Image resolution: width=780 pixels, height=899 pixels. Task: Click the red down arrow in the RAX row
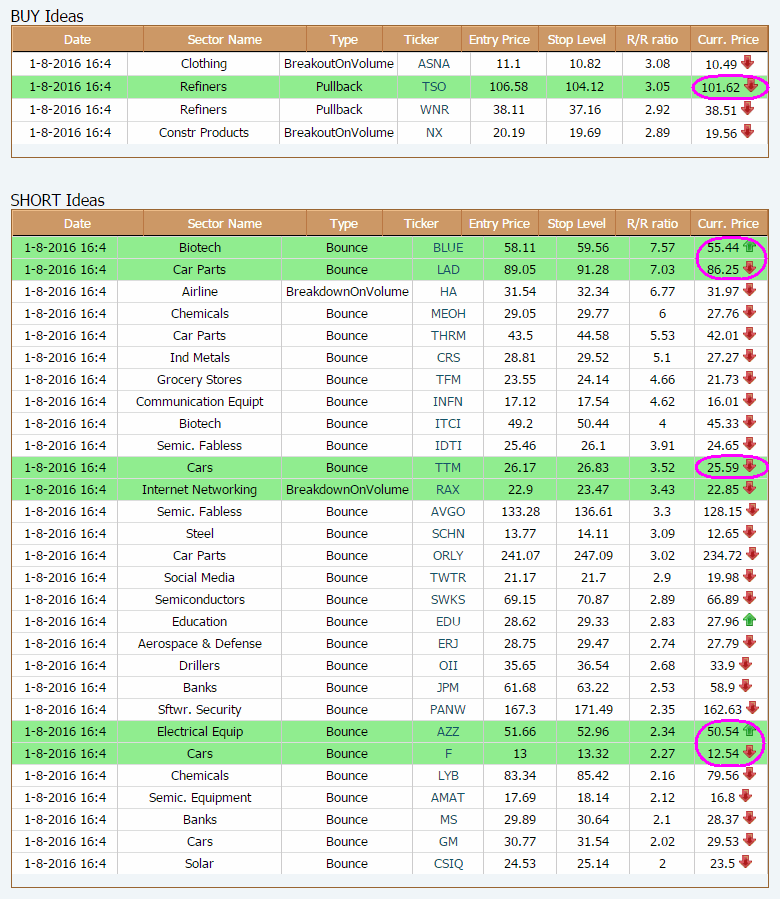pyautogui.click(x=749, y=488)
